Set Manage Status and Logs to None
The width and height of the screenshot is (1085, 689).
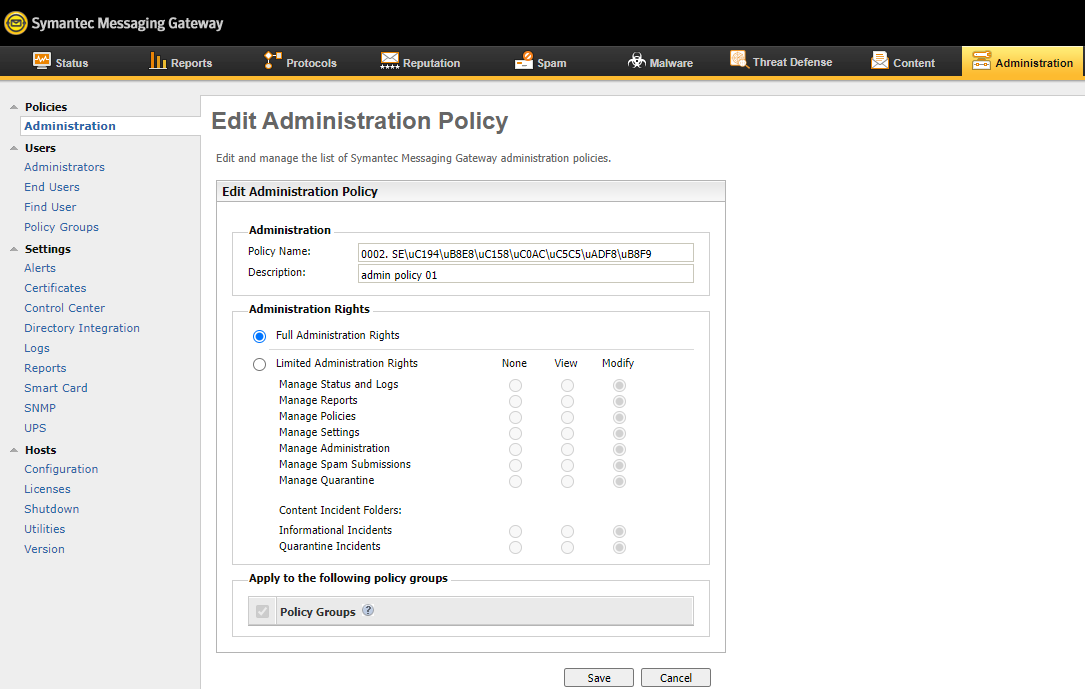pos(516,385)
